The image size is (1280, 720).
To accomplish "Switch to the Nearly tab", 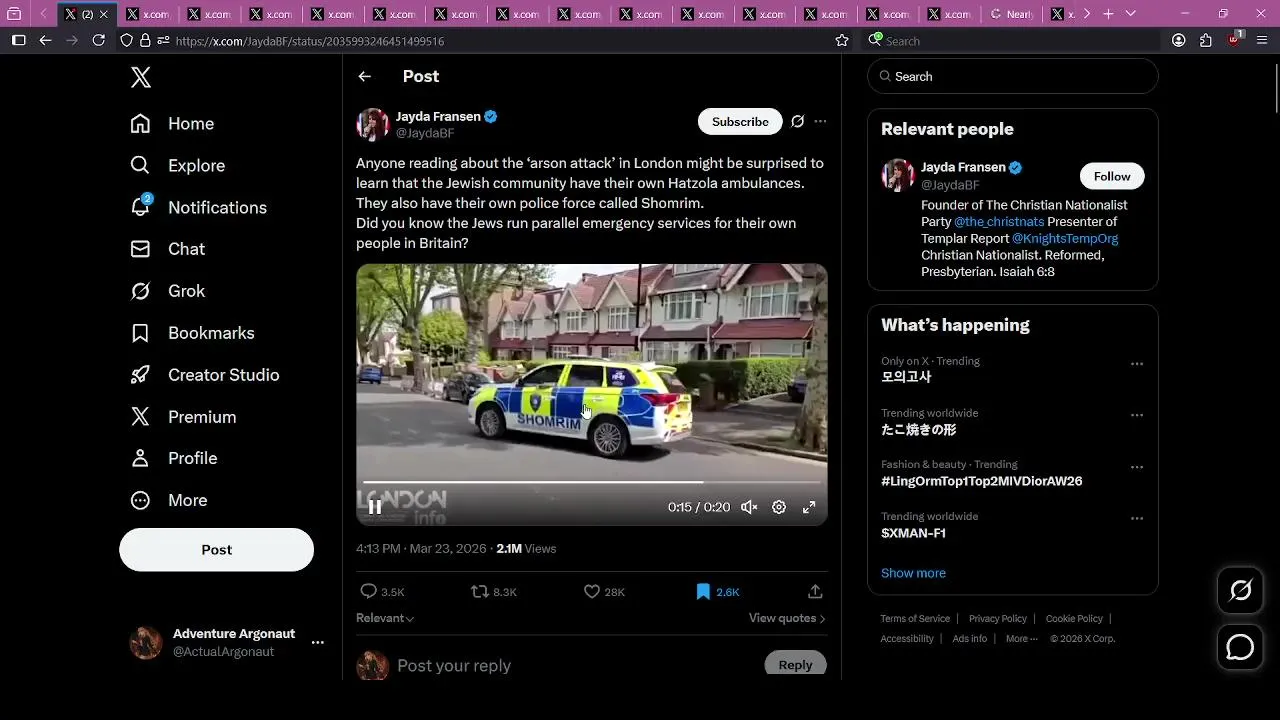I will tap(1011, 14).
